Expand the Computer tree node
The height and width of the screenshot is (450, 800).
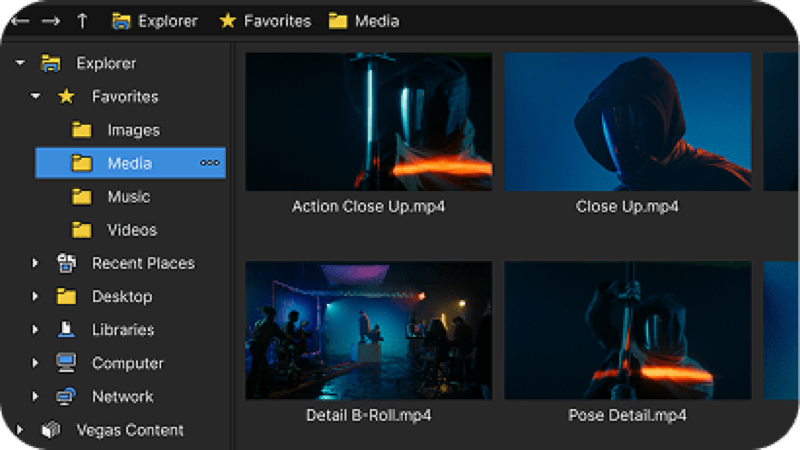click(35, 363)
